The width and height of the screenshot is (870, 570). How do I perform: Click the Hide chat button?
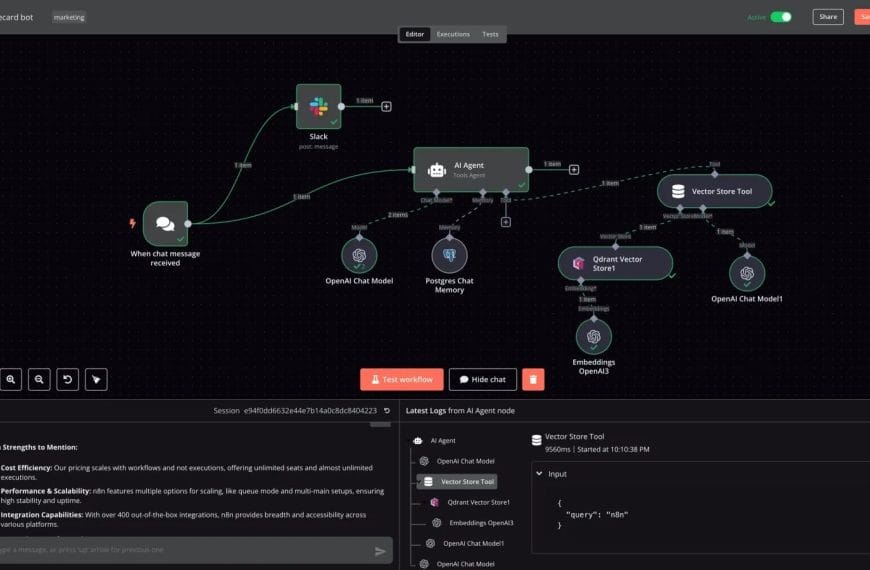pos(483,380)
